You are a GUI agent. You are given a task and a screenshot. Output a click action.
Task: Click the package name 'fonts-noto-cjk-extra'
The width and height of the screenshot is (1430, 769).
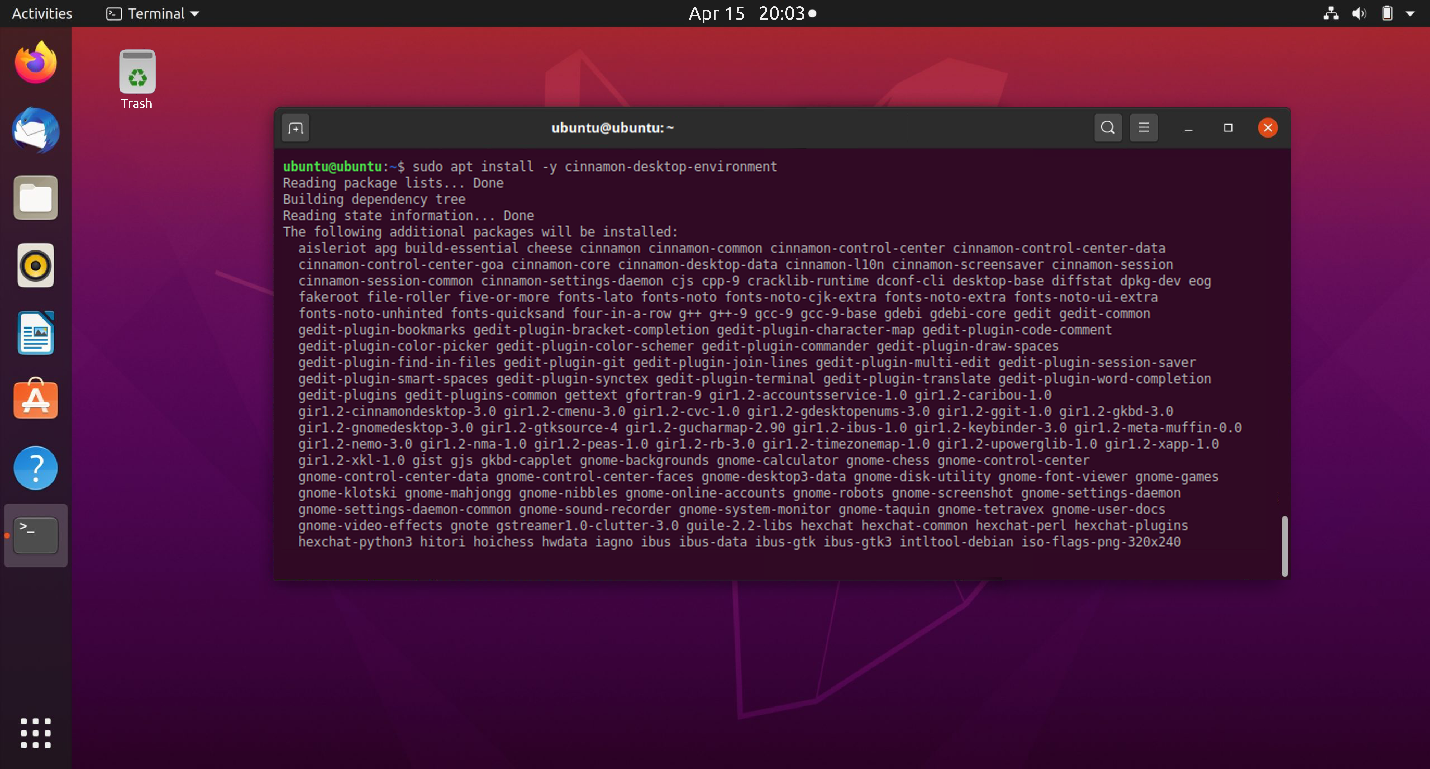pos(801,297)
